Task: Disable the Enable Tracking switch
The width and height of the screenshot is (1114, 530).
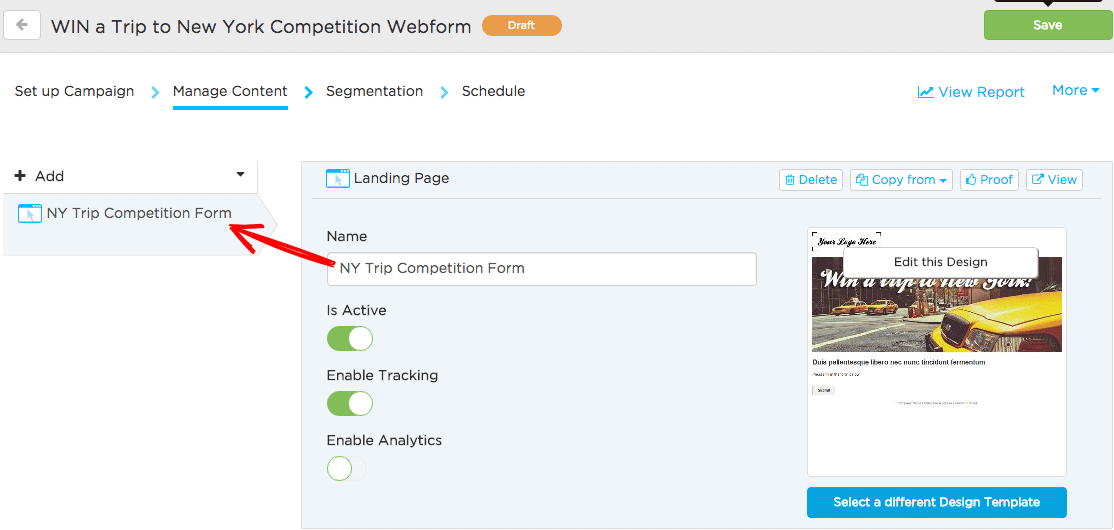Action: tap(350, 404)
